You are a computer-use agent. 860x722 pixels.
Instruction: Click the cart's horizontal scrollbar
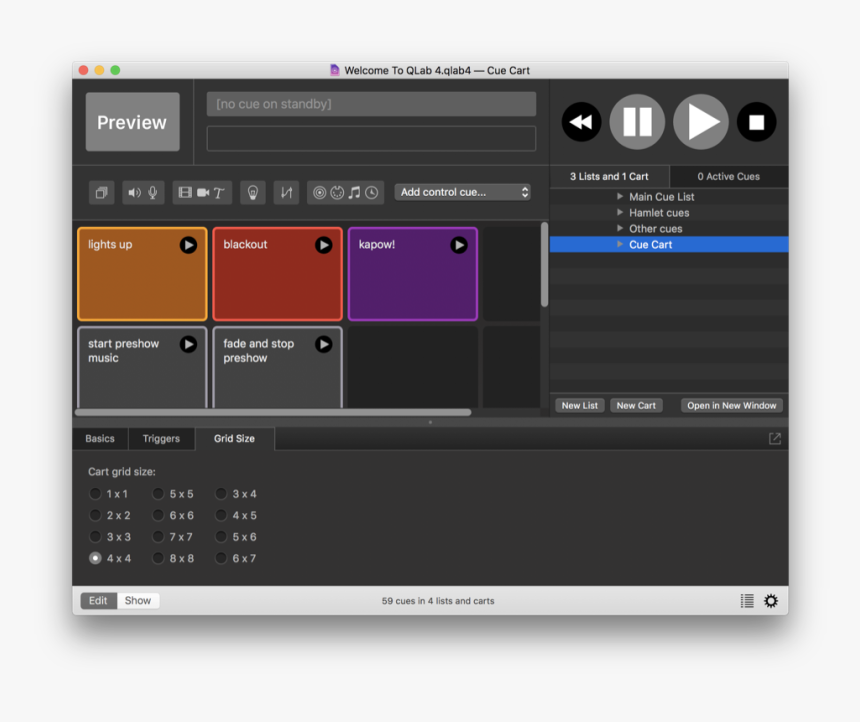pos(273,413)
